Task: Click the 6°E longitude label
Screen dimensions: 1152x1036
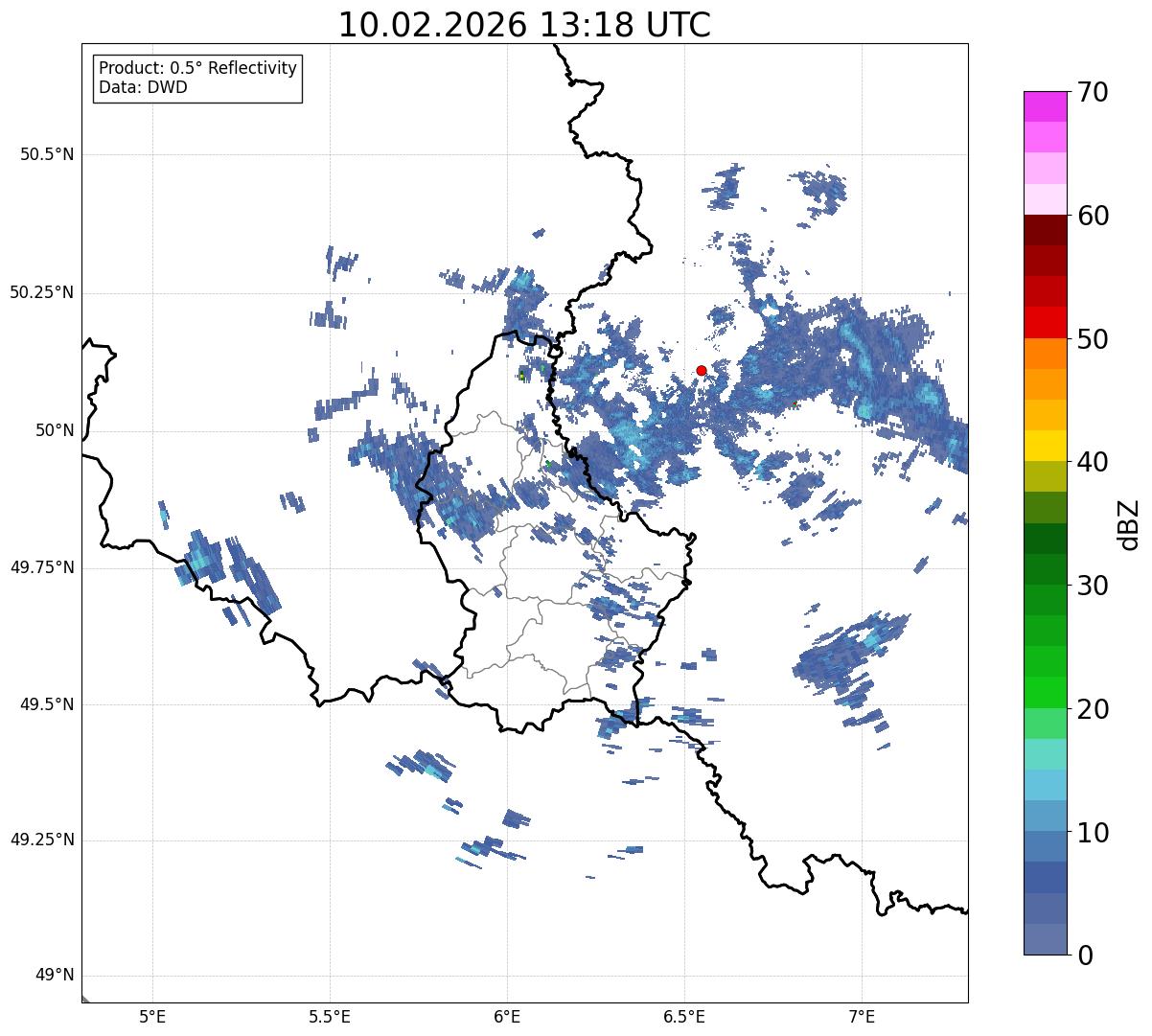Action: click(507, 1016)
